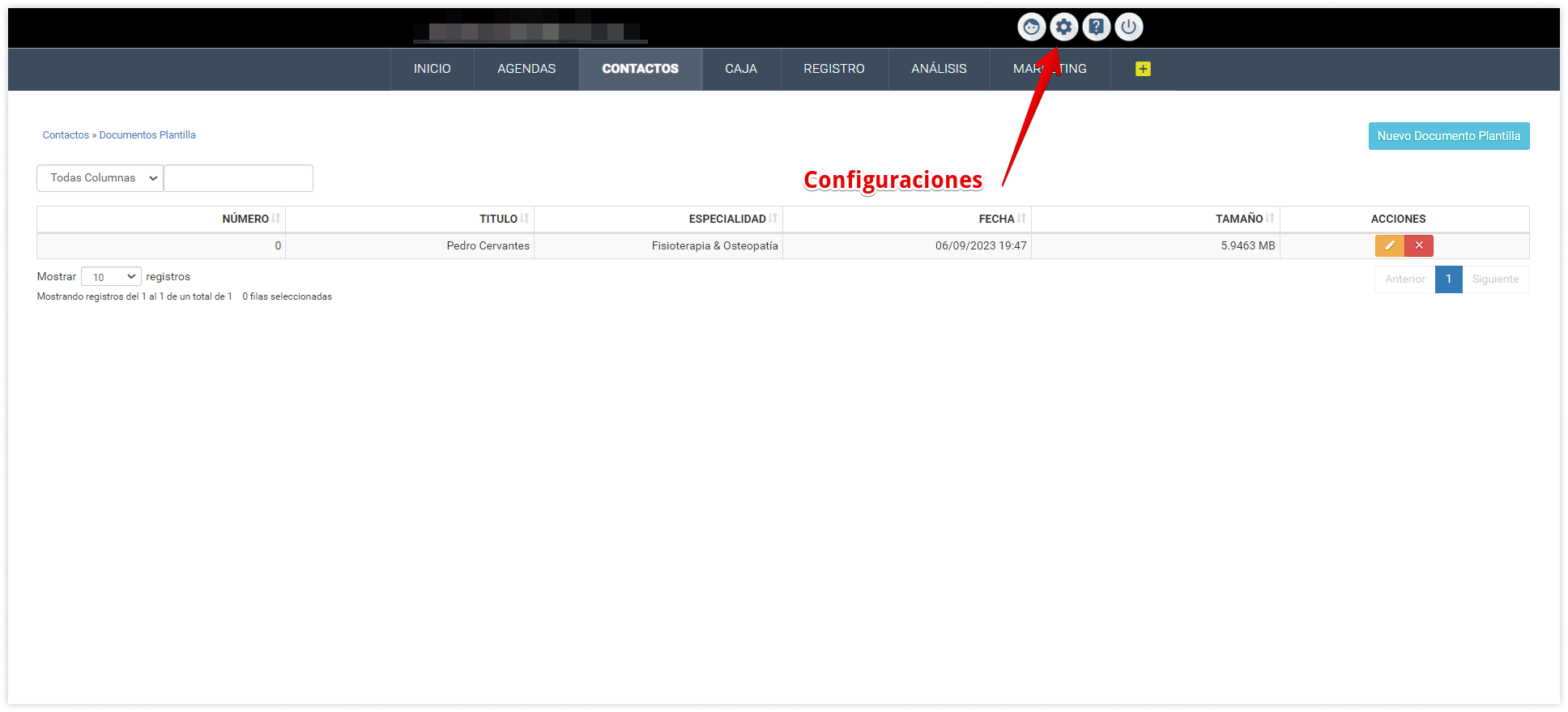
Task: Click the yellow plus menu icon
Action: point(1143,69)
